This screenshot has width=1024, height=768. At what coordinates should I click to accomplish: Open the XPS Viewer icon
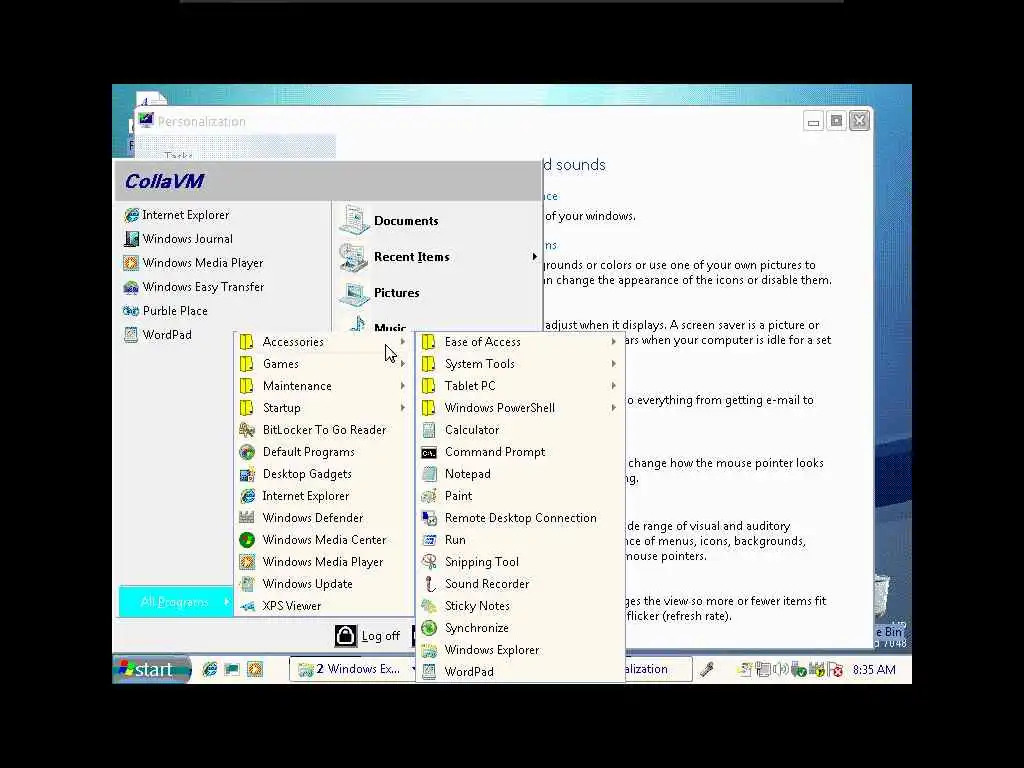pos(247,606)
